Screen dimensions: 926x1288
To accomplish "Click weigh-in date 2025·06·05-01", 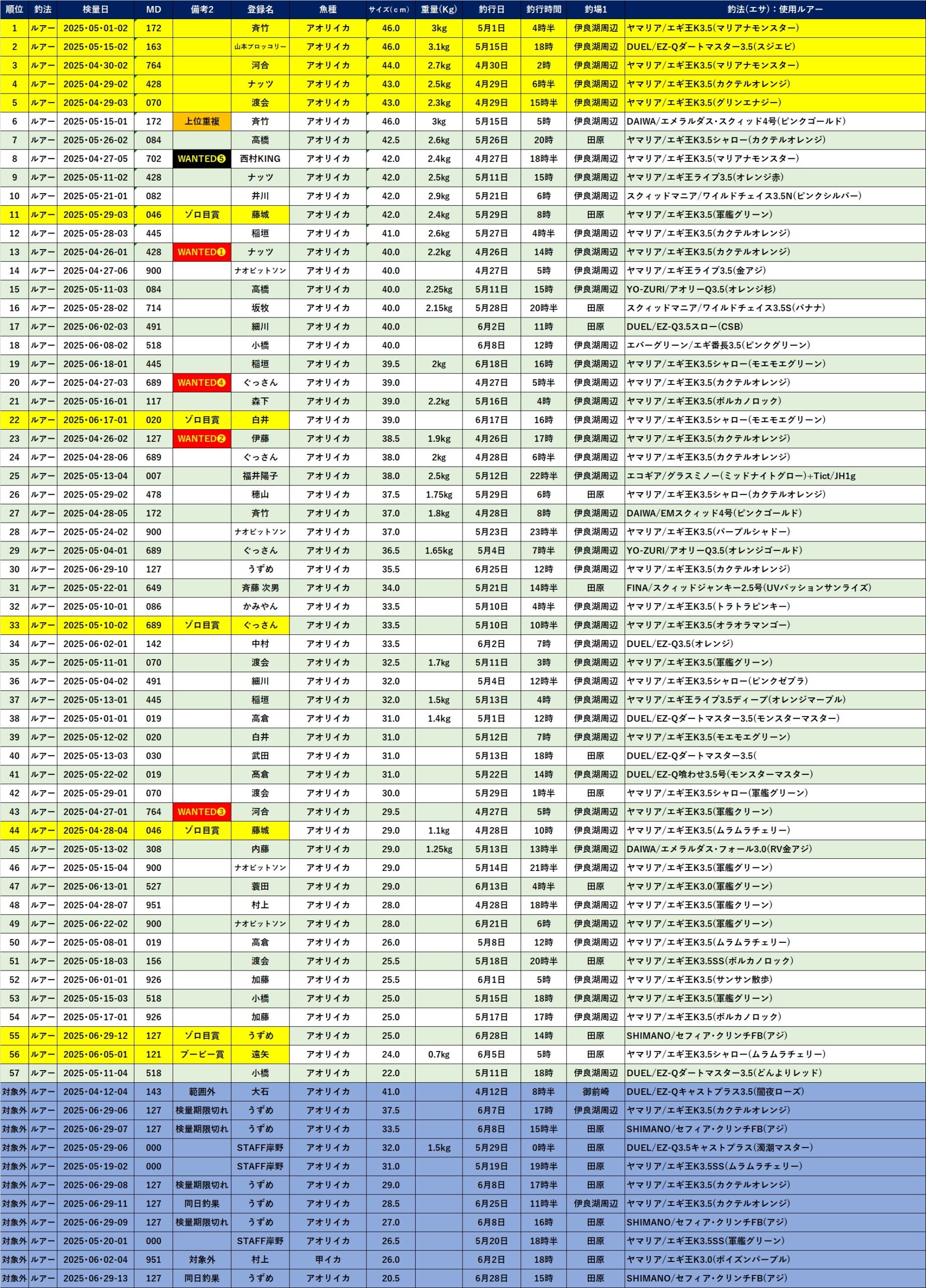I will 96,1055.
